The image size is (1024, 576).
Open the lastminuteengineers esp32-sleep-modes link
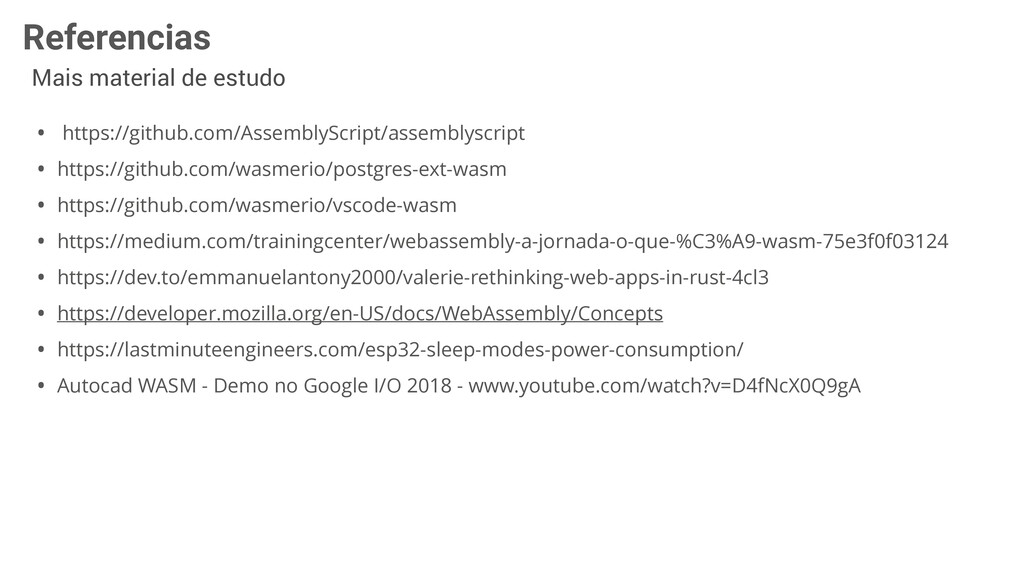click(400, 349)
